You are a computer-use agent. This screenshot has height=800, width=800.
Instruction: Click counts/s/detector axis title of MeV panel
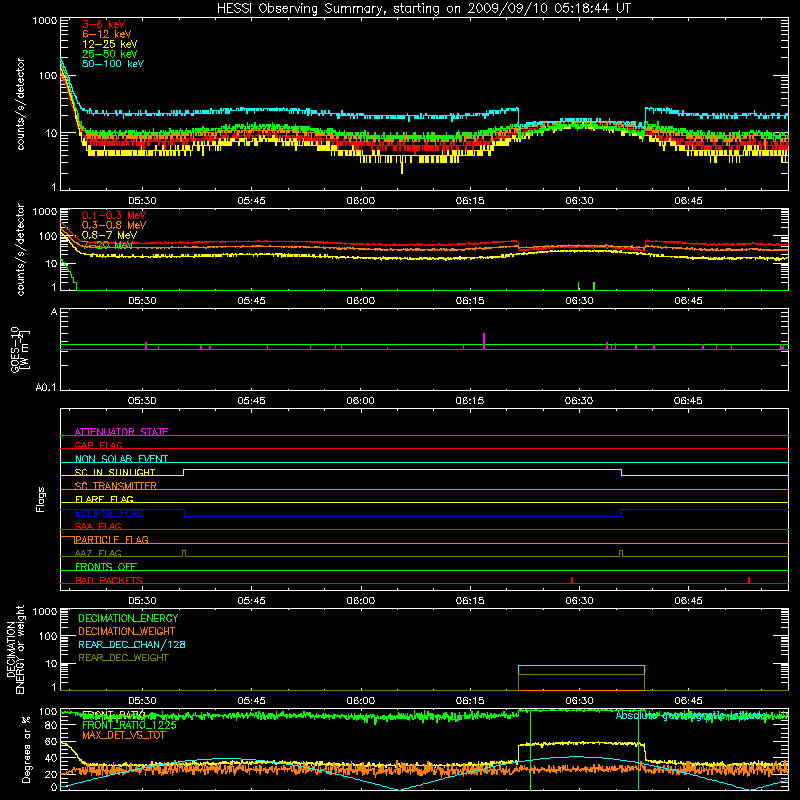tap(20, 249)
